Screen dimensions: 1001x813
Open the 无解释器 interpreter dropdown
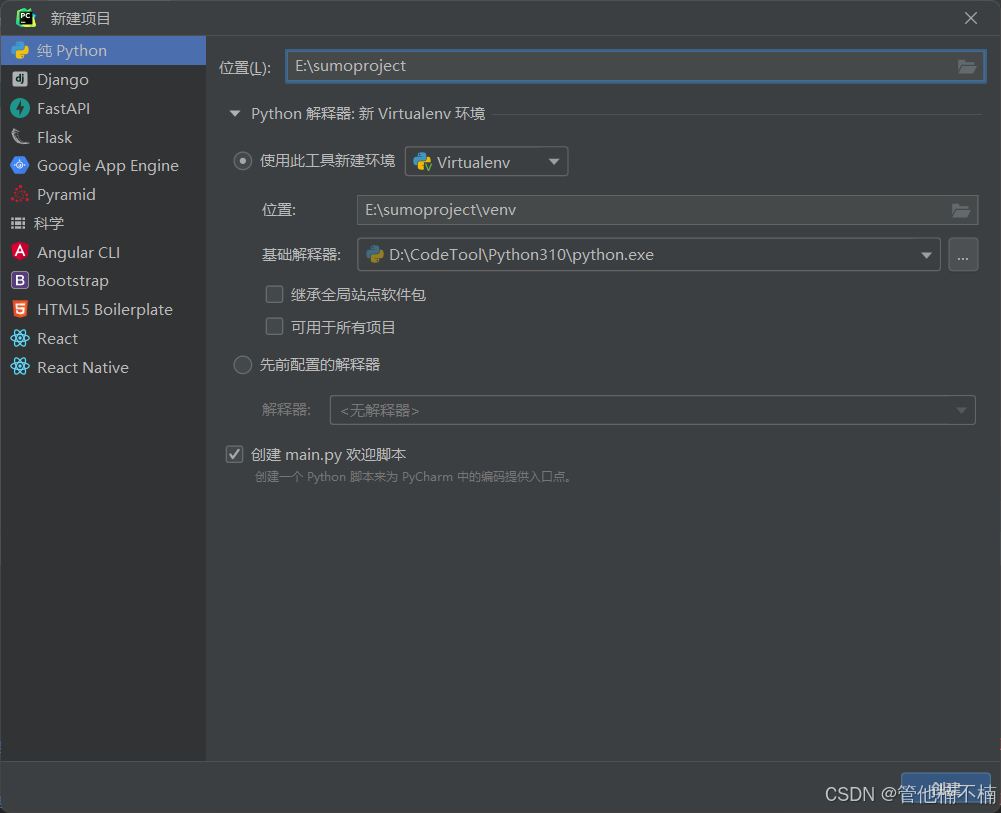coord(652,410)
